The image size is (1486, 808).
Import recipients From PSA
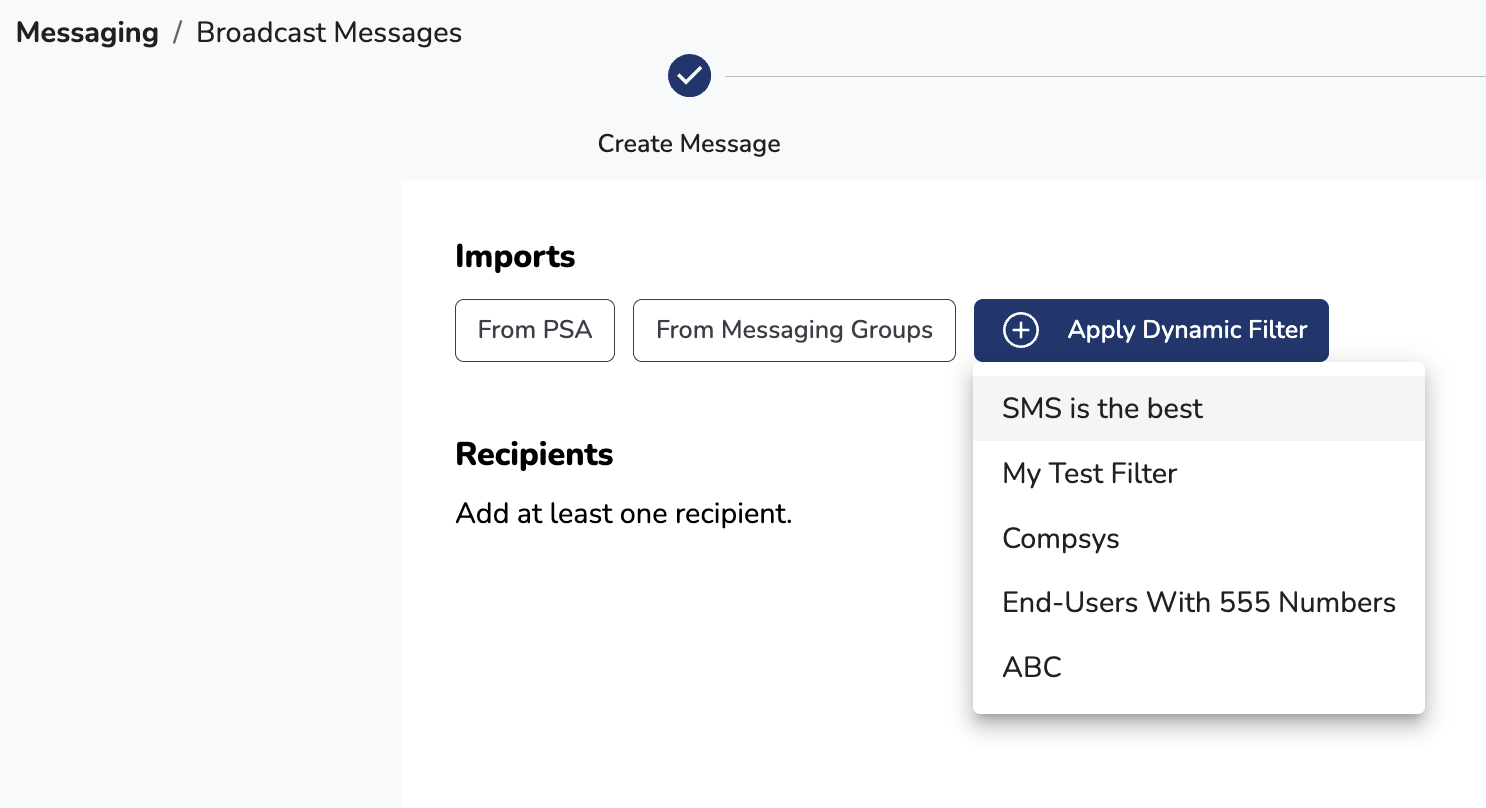click(x=534, y=330)
